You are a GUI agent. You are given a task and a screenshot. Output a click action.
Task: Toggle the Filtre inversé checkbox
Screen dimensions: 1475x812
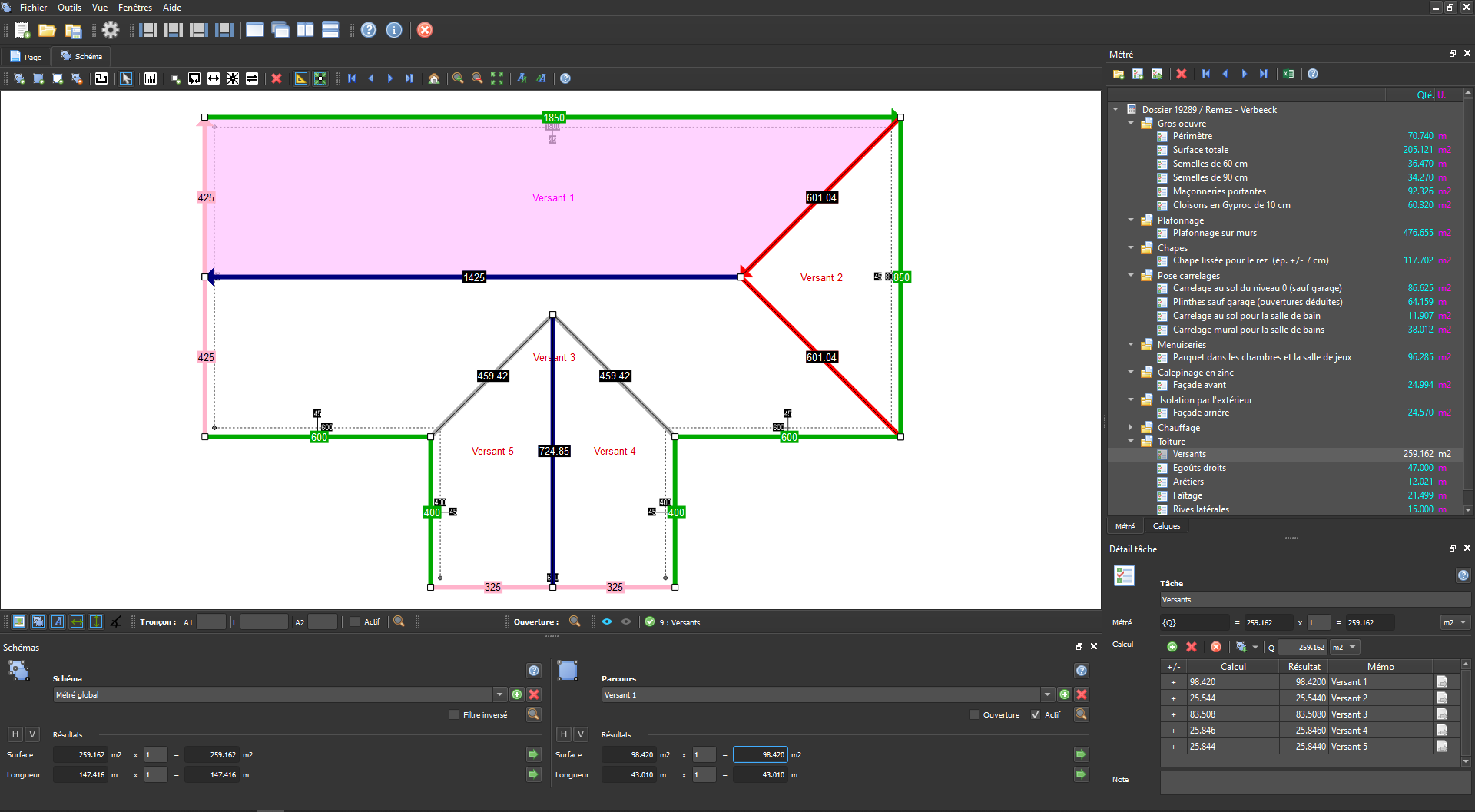454,714
